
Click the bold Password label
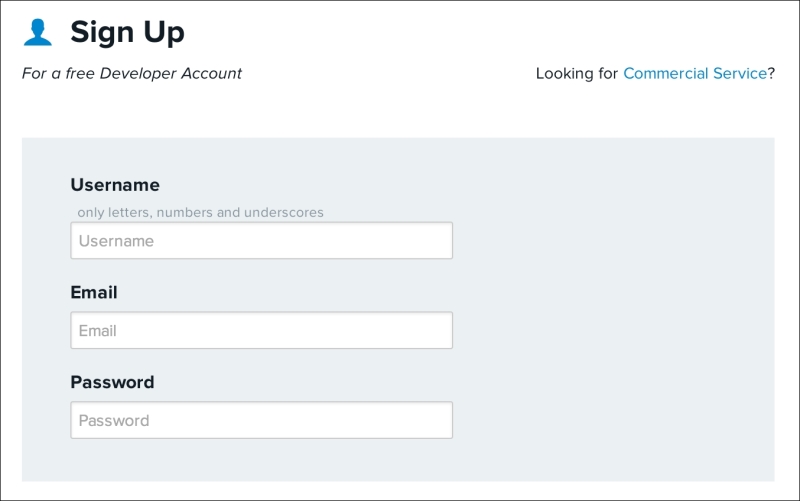click(x=112, y=382)
